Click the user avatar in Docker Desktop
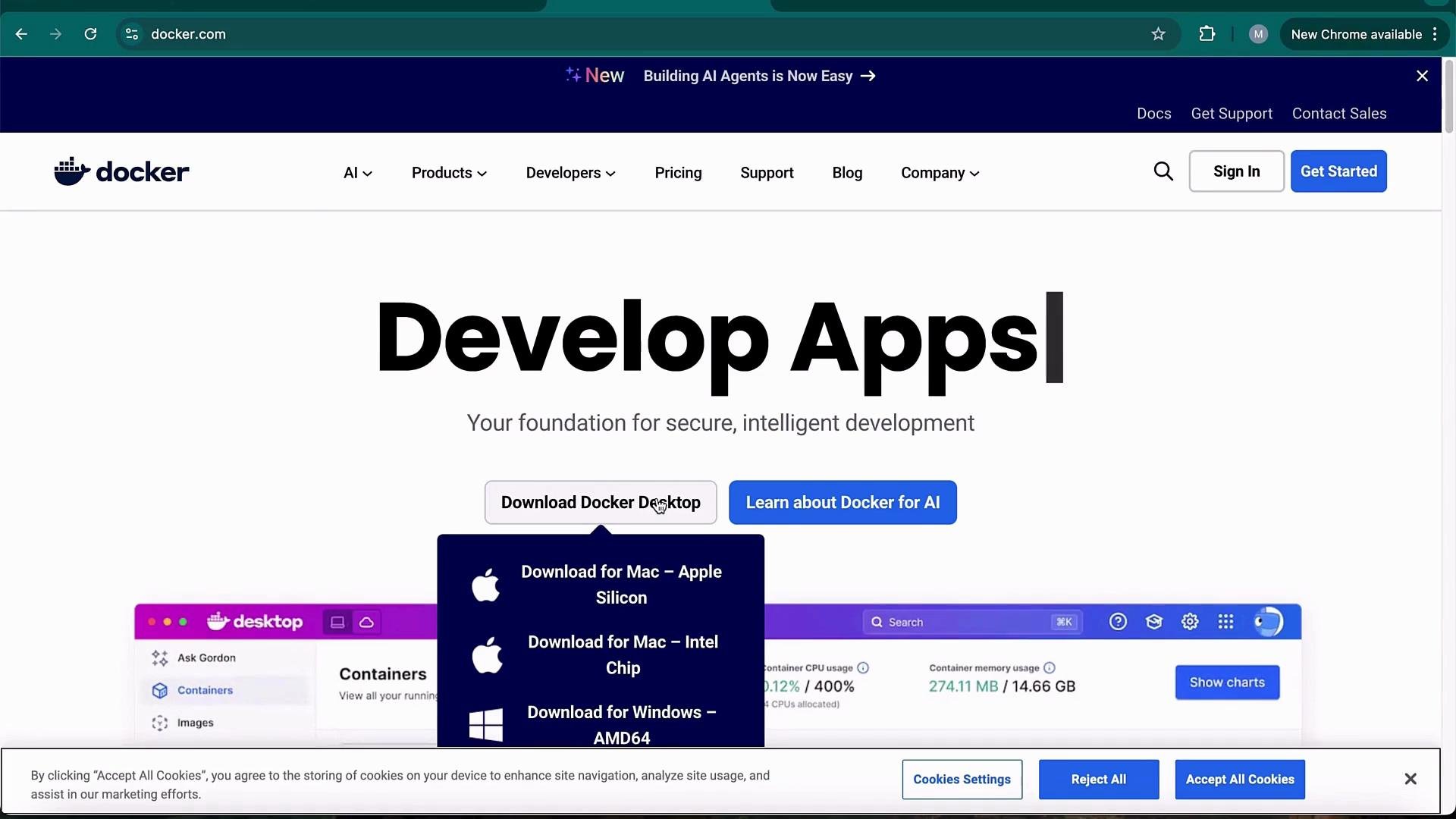The image size is (1456, 819). point(1268,622)
